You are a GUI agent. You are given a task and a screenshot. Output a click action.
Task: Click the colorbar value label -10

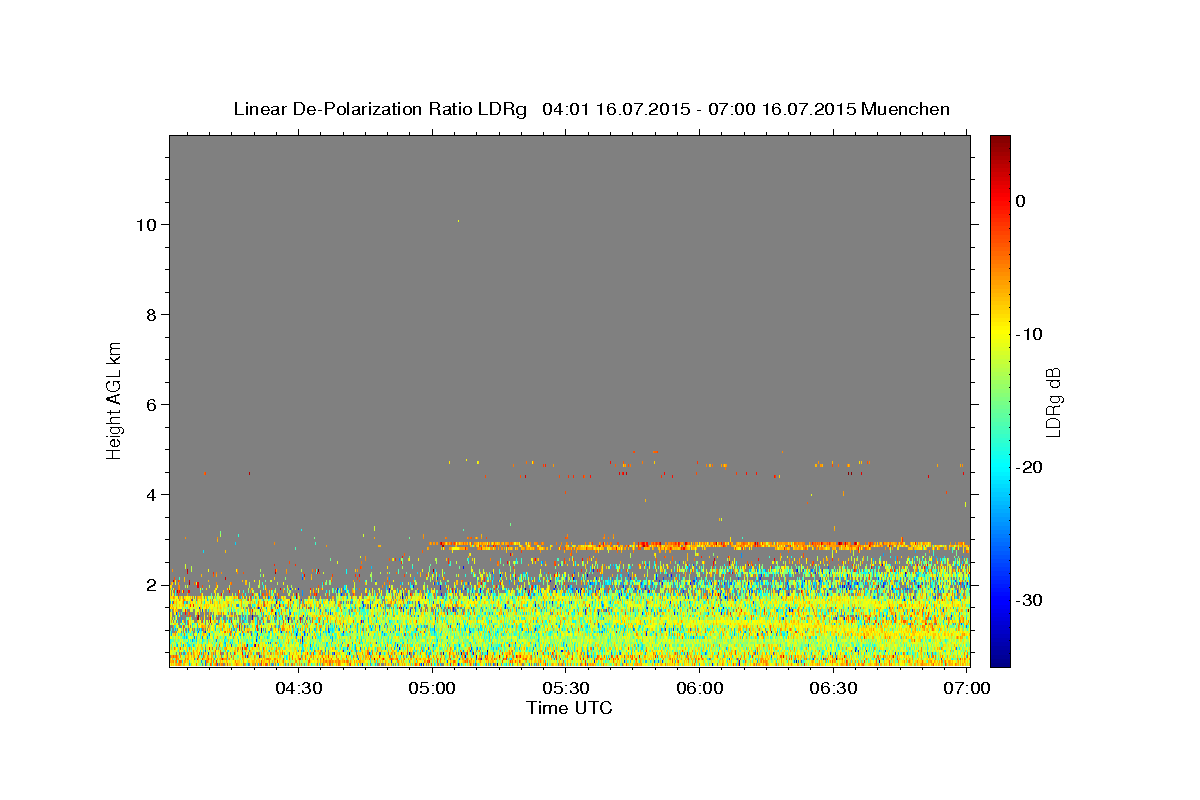(1030, 334)
